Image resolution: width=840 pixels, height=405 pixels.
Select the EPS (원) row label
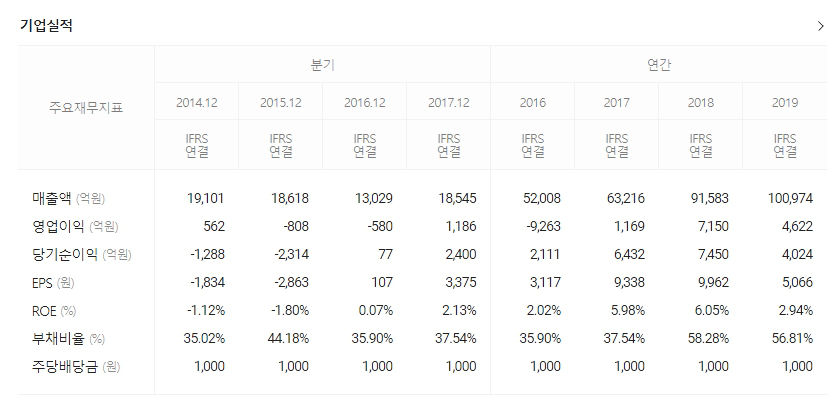[53, 282]
